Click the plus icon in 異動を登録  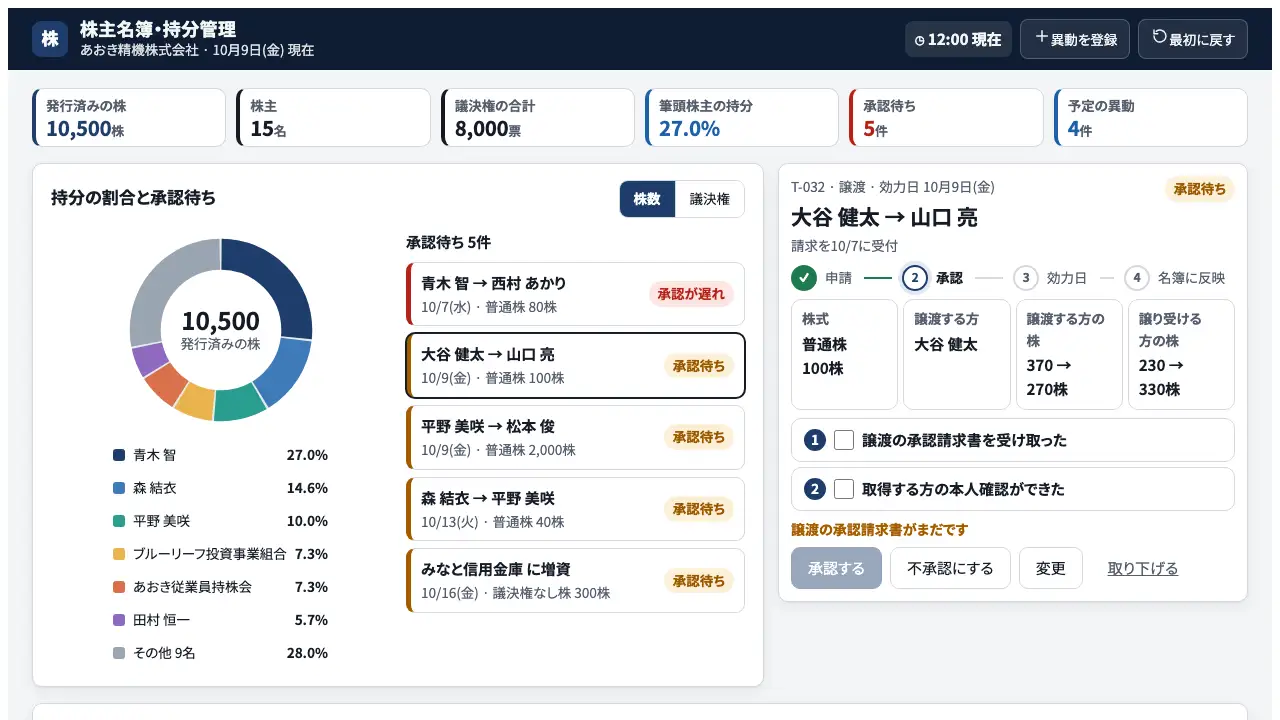pos(1042,37)
